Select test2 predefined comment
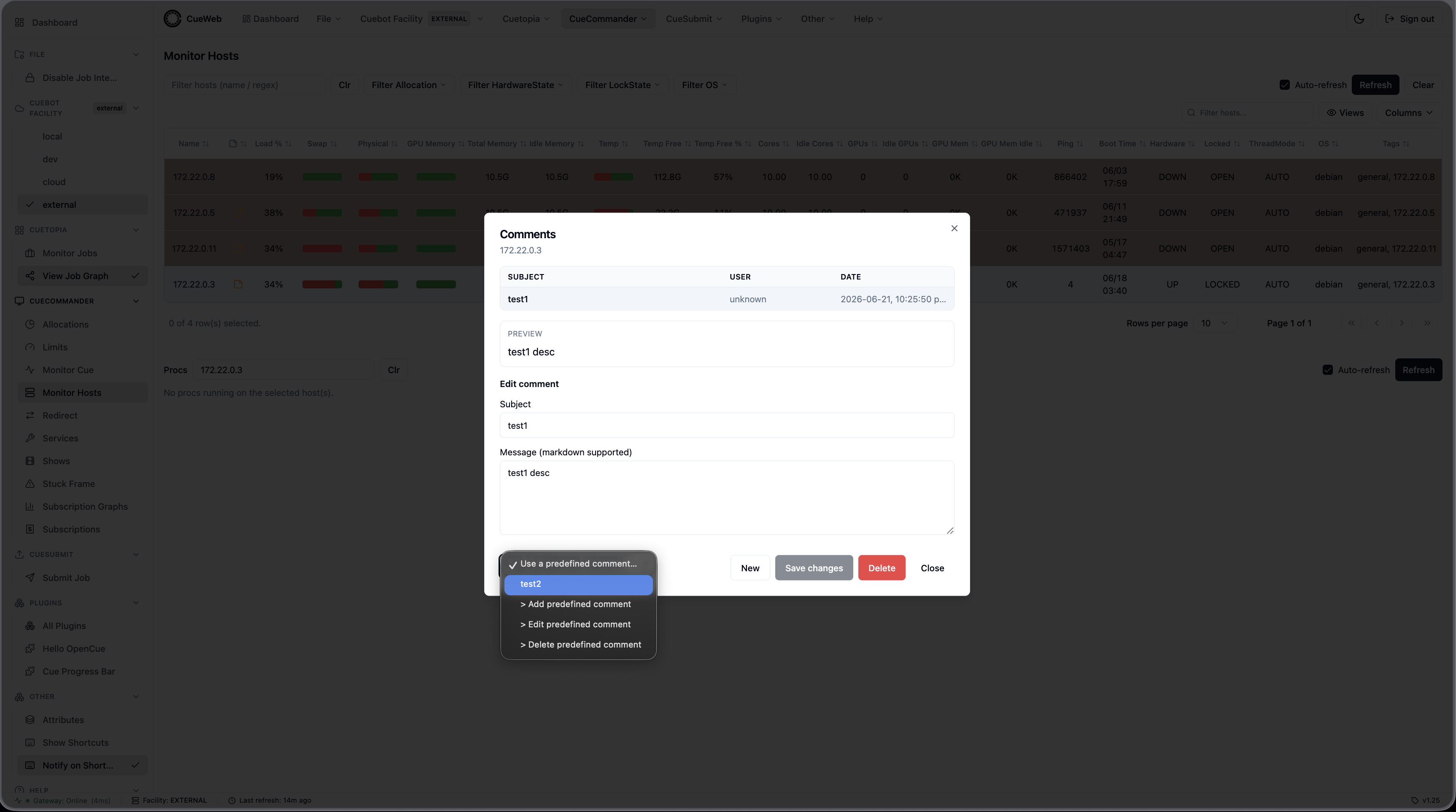The height and width of the screenshot is (812, 1456). click(x=578, y=584)
